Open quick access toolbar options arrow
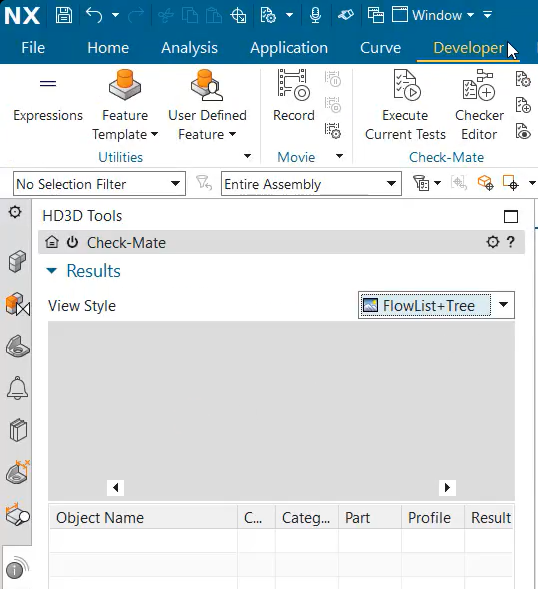538x589 pixels. [x=487, y=15]
